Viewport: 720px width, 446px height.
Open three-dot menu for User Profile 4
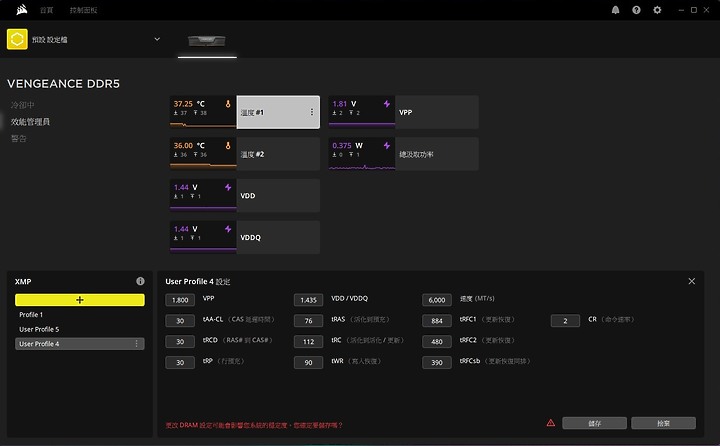click(x=136, y=344)
